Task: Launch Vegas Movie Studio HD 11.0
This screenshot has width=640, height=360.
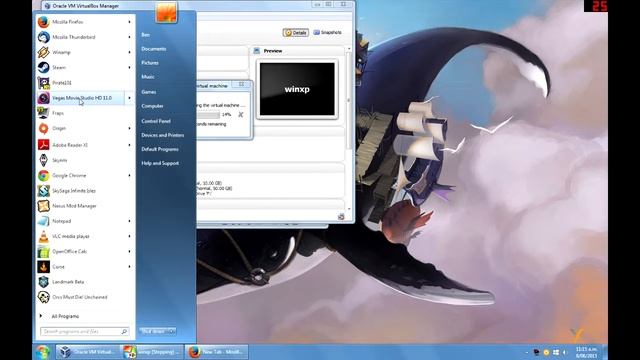Action: [x=84, y=98]
